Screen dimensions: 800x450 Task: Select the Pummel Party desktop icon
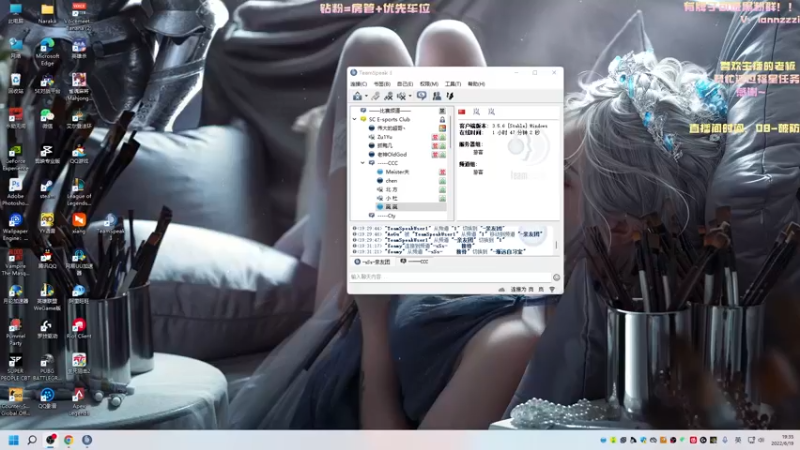click(15, 332)
